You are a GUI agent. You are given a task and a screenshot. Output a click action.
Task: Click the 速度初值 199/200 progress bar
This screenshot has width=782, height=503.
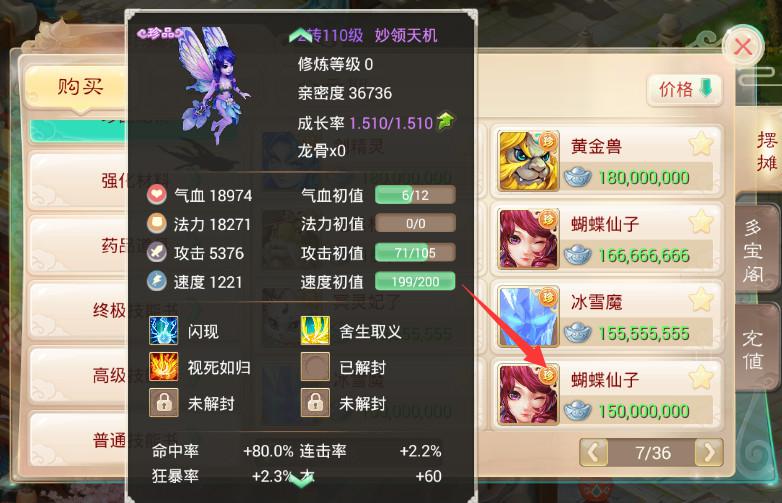(x=415, y=282)
